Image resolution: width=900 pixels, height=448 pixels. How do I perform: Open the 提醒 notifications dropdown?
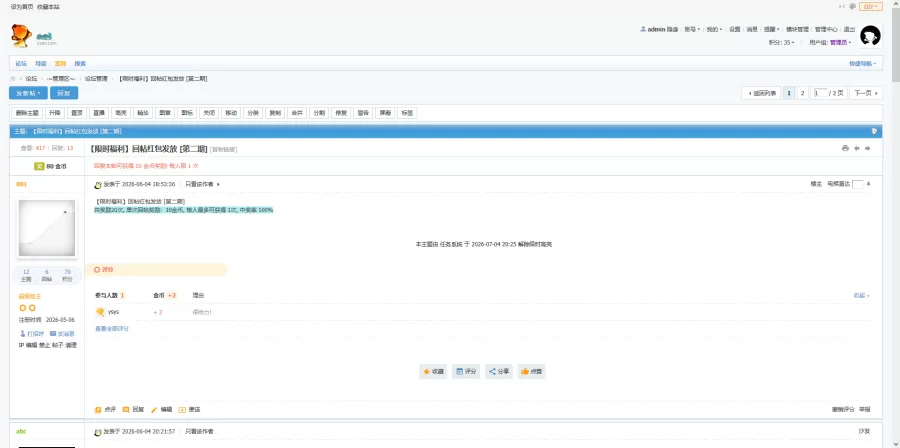(771, 29)
